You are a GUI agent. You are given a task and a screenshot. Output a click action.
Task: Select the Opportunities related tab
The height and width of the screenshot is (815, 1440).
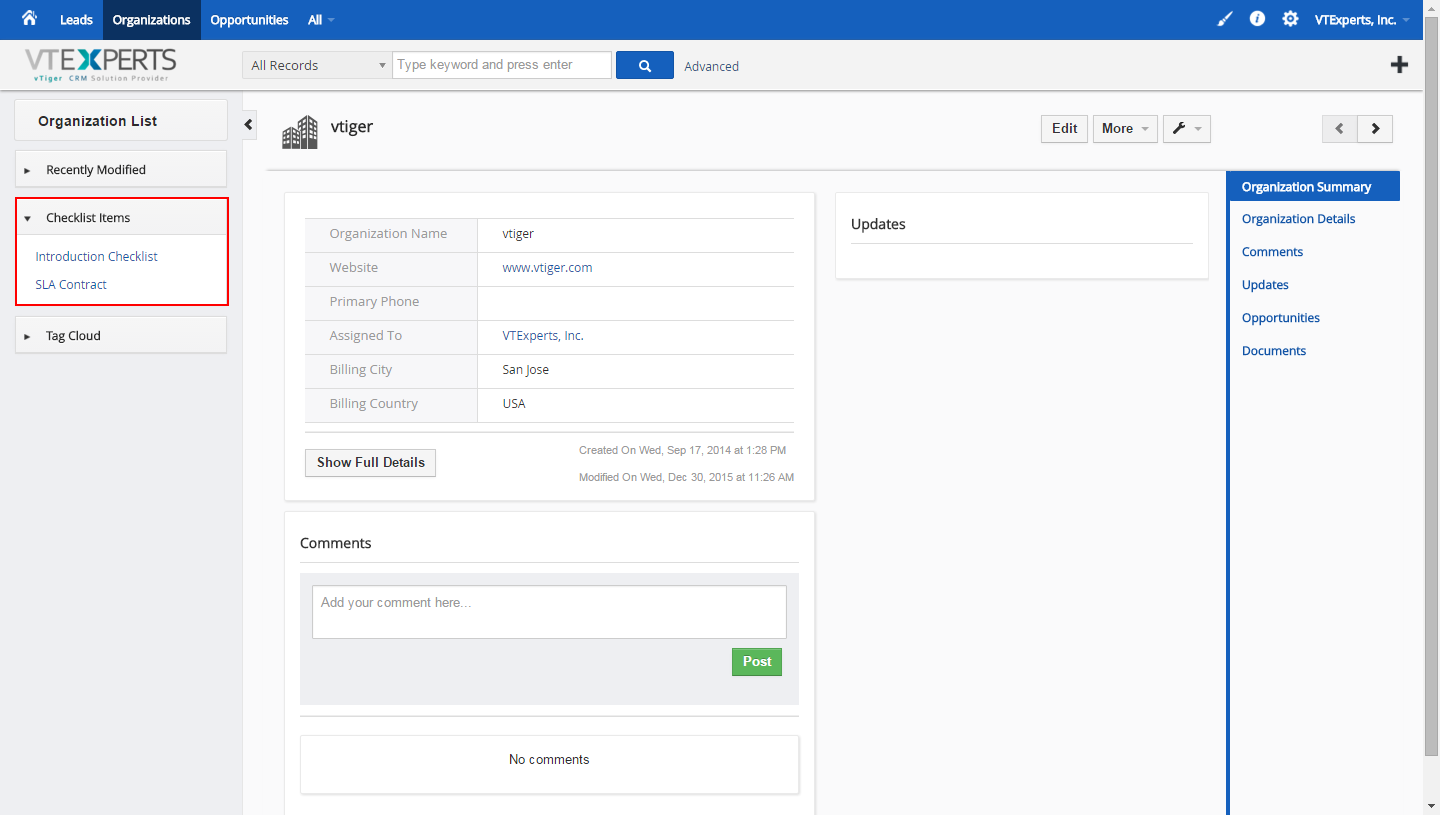[1280, 318]
